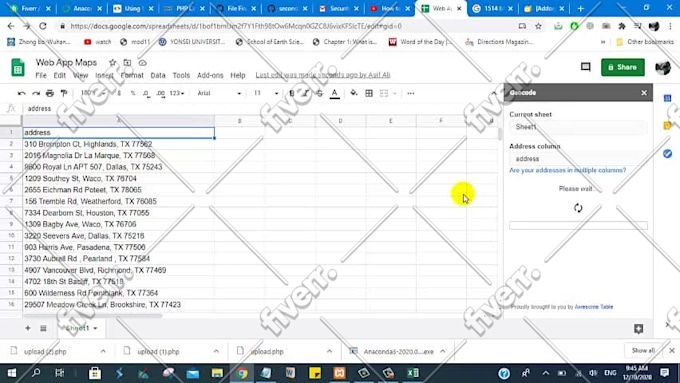This screenshot has width=680, height=383.
Task: Bookmark this page with address bar star
Action: pos(538,26)
